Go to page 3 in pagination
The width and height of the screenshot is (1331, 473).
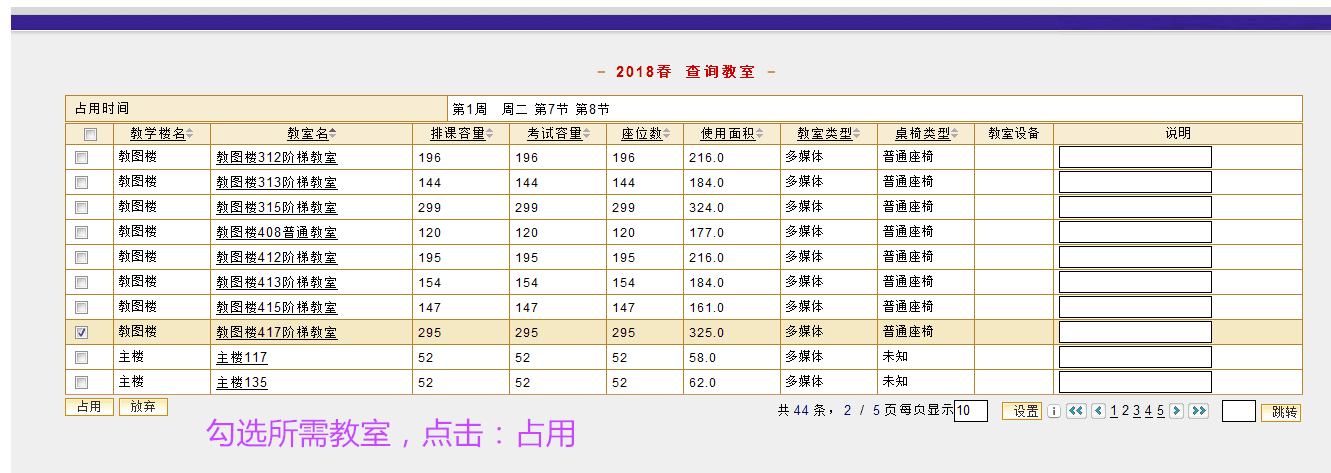(x=1137, y=411)
